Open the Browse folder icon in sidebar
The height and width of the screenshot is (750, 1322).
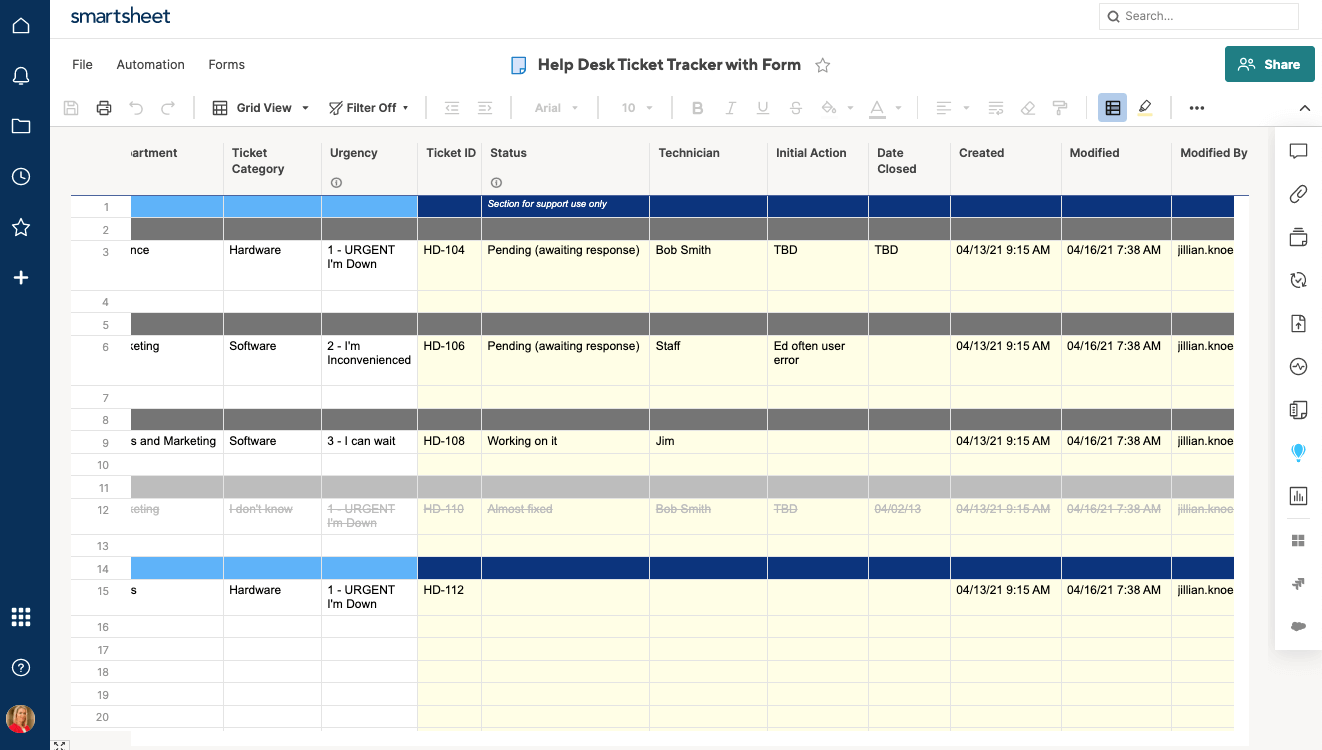click(21, 126)
